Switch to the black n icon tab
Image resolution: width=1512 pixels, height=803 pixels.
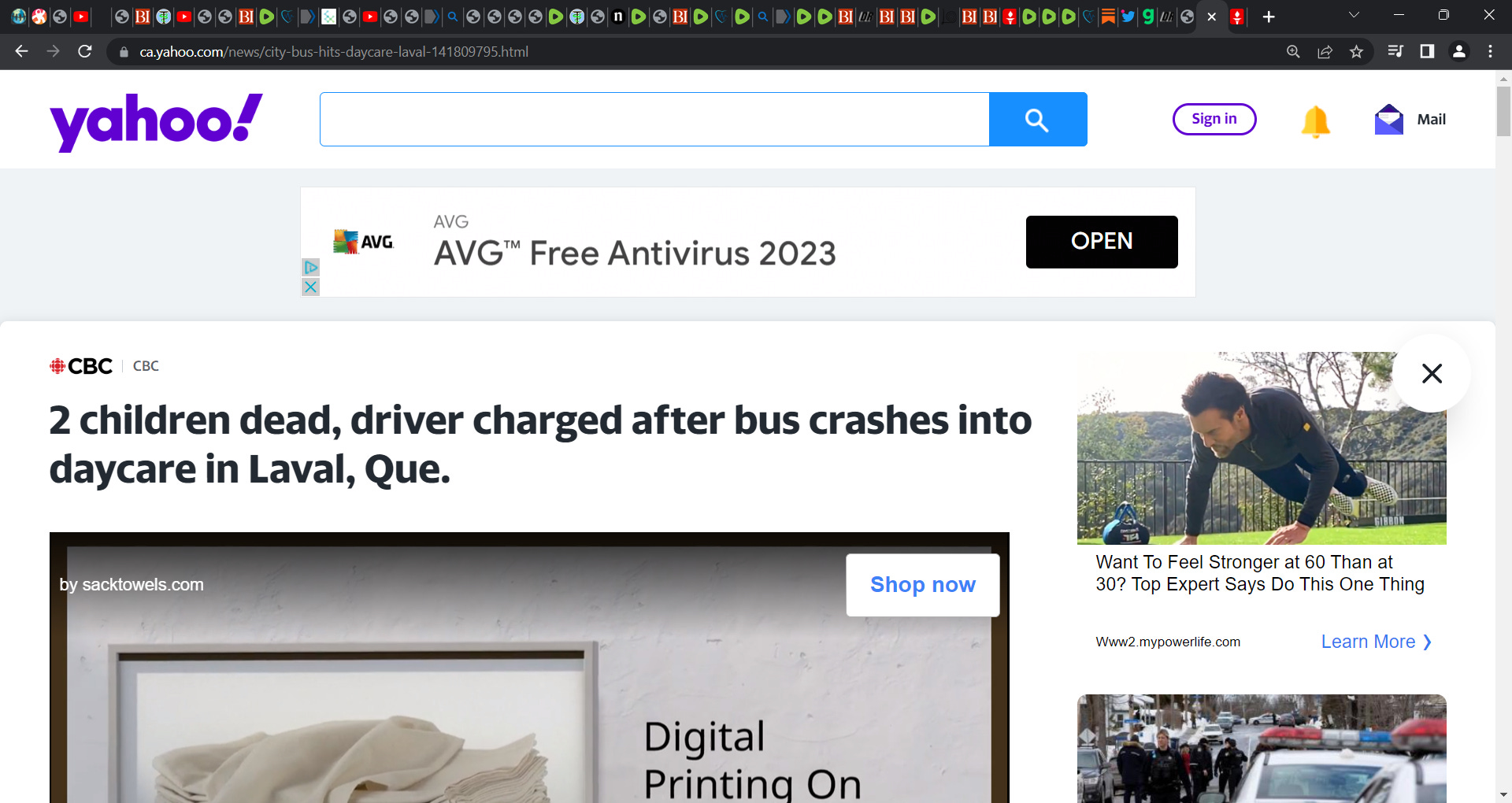pyautogui.click(x=618, y=17)
